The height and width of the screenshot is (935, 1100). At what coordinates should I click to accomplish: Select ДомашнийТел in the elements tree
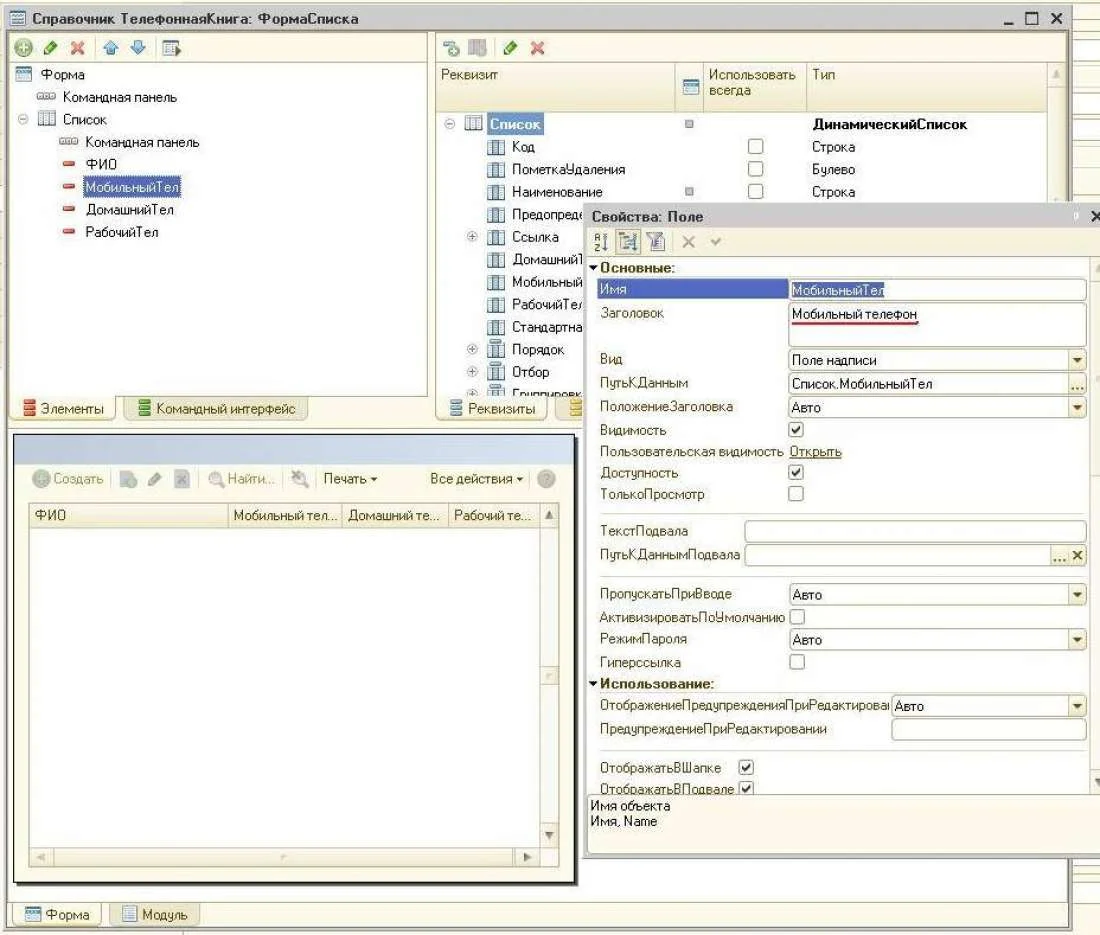pyautogui.click(x=129, y=210)
